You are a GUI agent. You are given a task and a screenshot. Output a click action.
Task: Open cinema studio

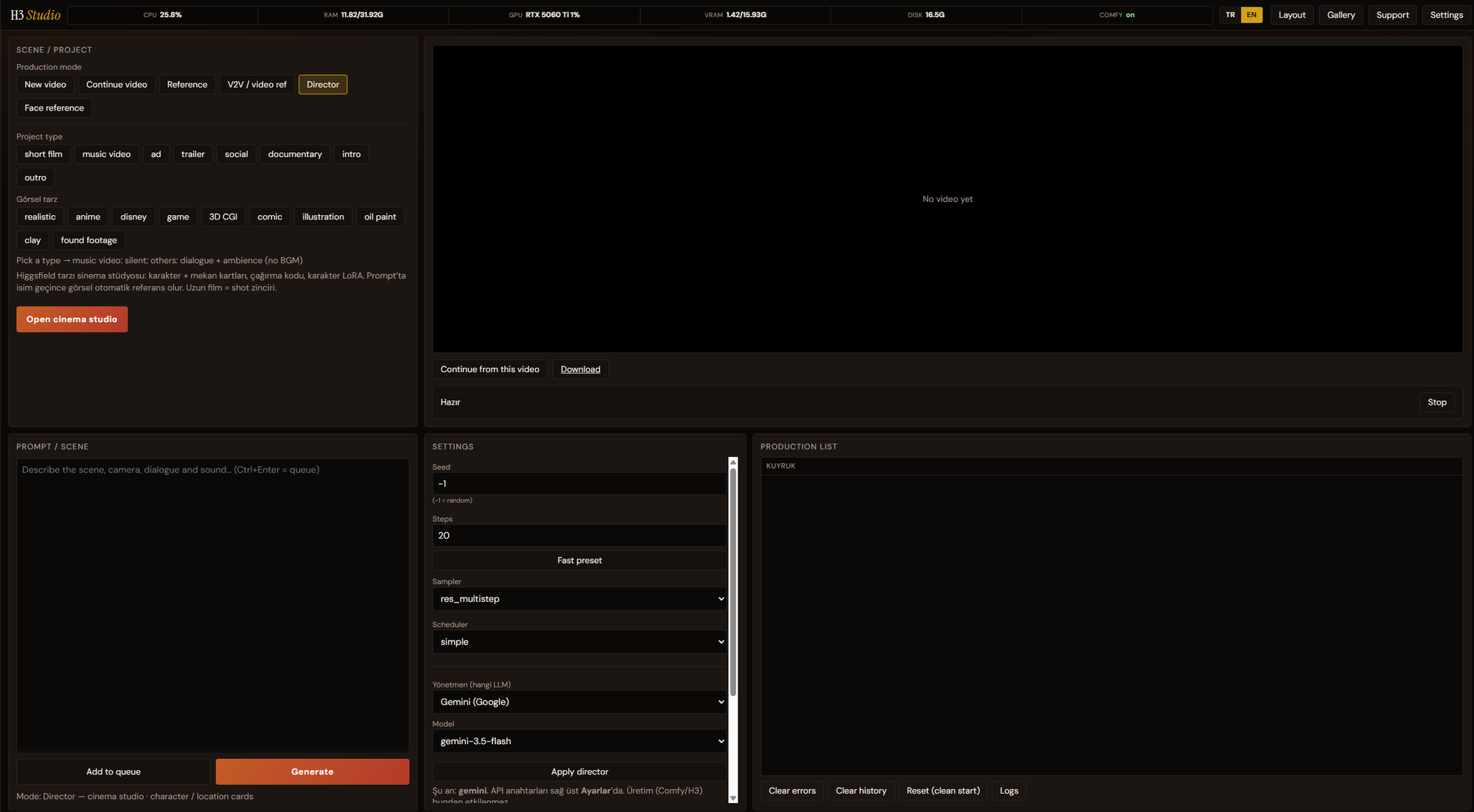coord(72,320)
